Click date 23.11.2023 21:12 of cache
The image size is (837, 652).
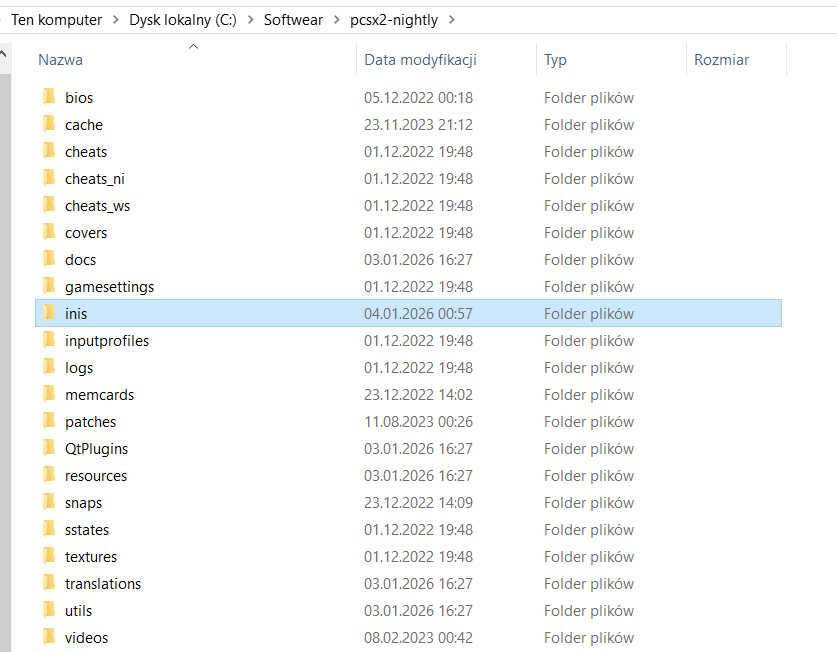[x=418, y=124]
